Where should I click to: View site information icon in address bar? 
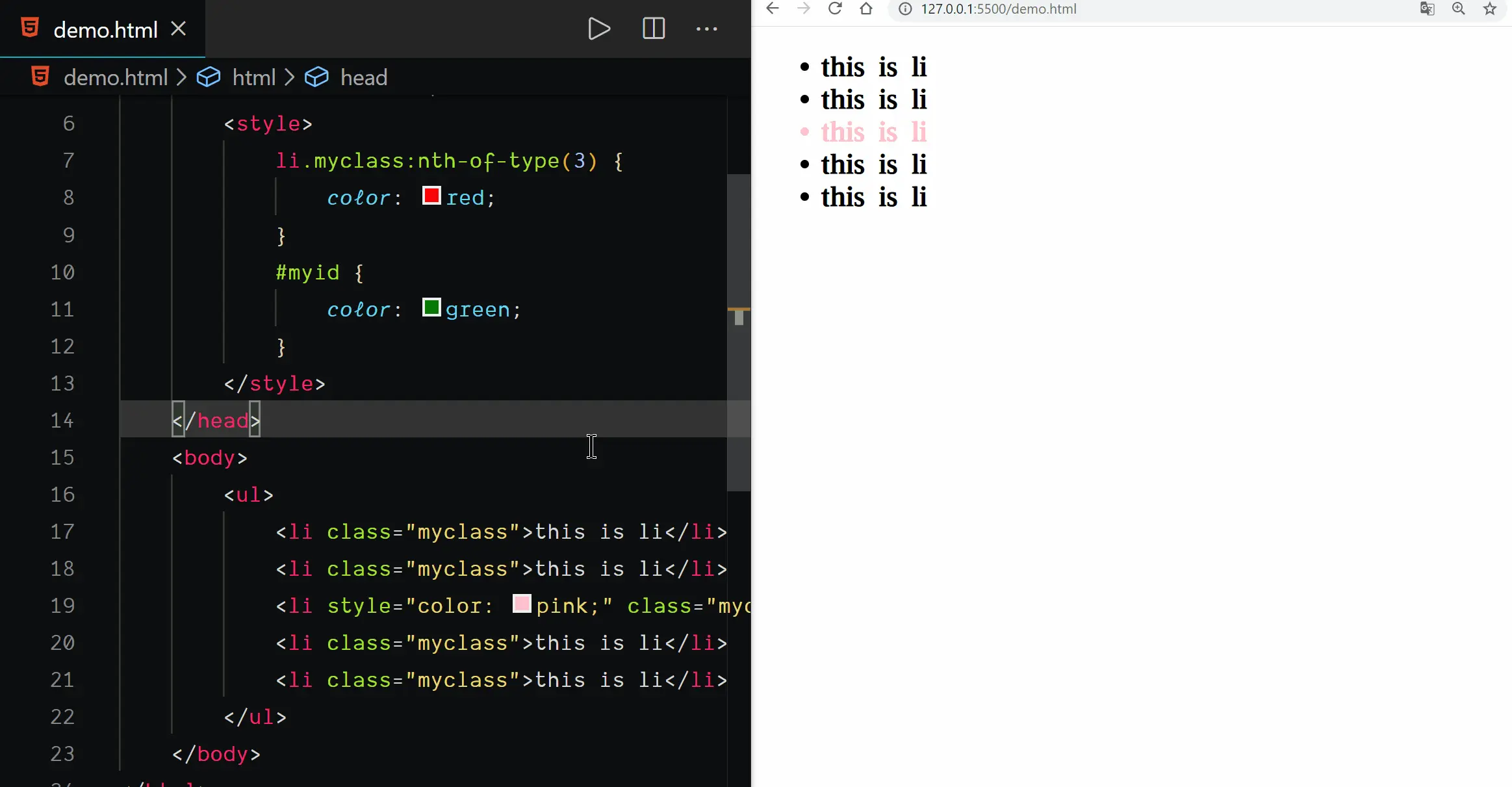coord(905,8)
